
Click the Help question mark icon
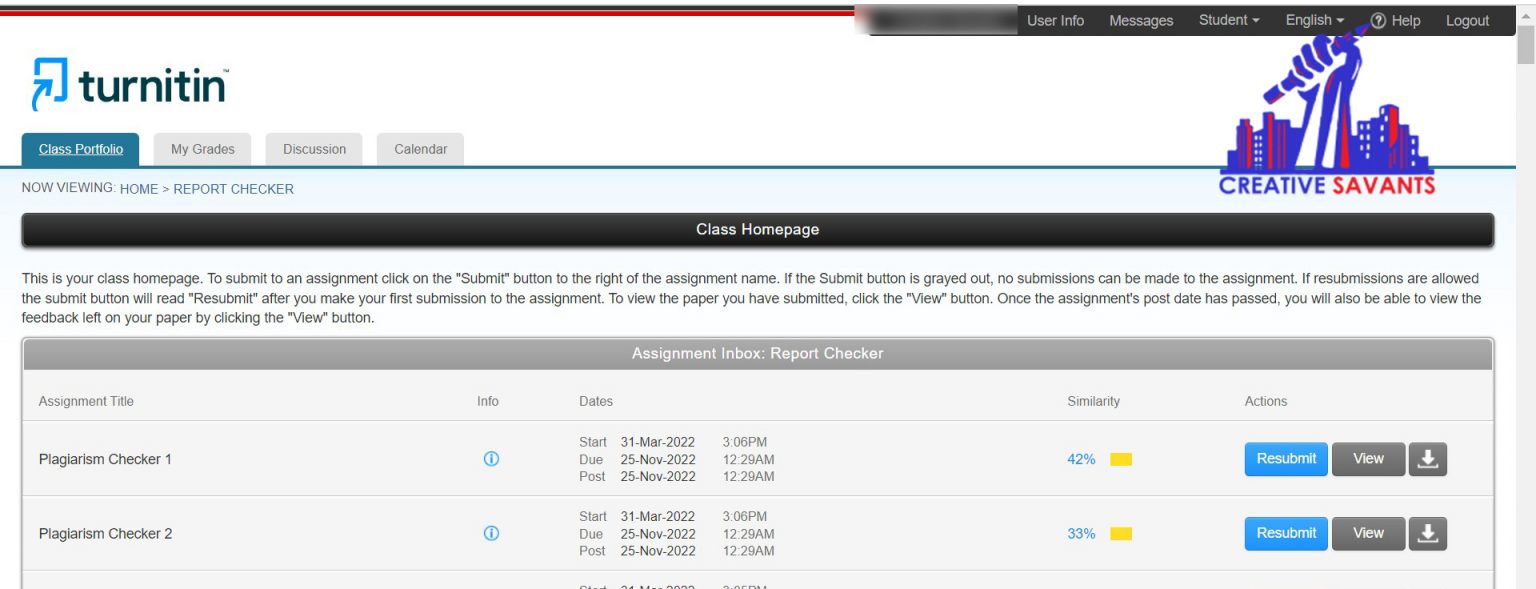(1378, 21)
